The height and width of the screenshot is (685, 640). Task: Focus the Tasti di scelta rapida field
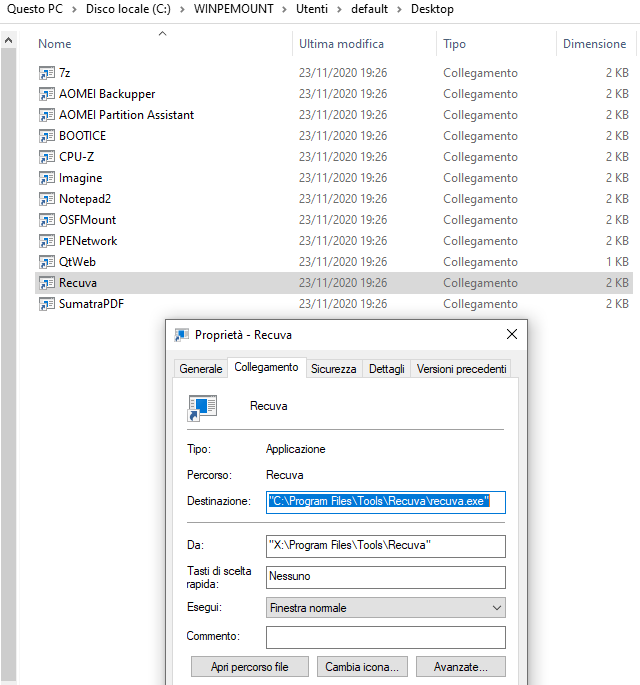point(386,577)
